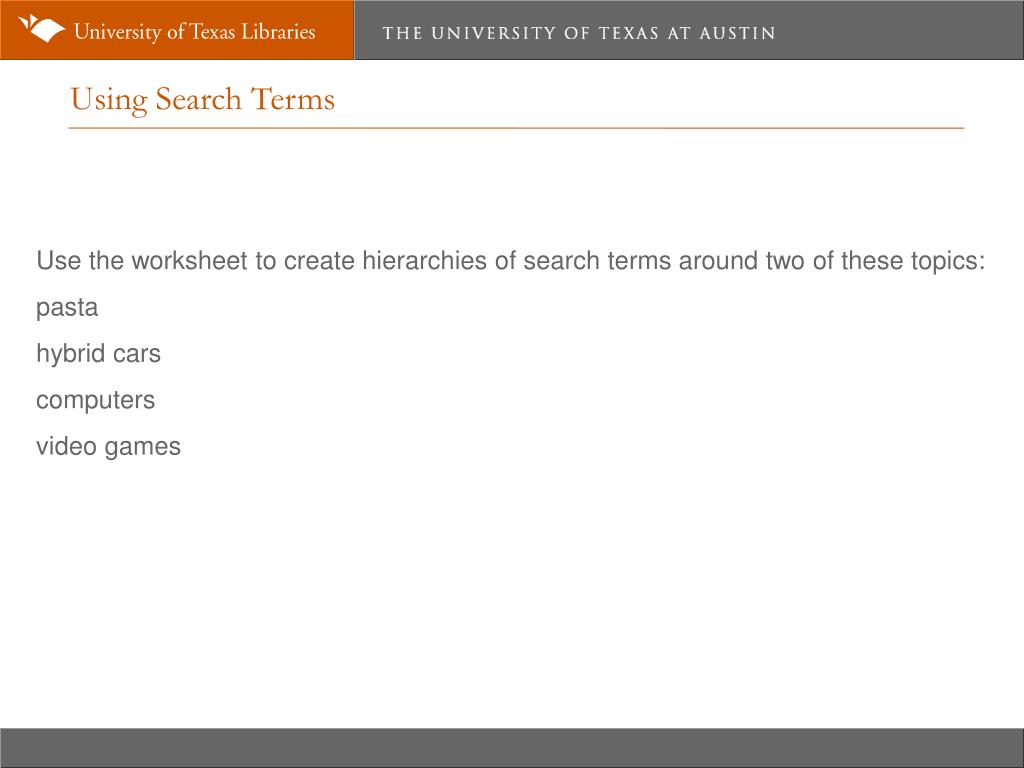
Task: Click the gray footer bar
Action: coord(512,748)
